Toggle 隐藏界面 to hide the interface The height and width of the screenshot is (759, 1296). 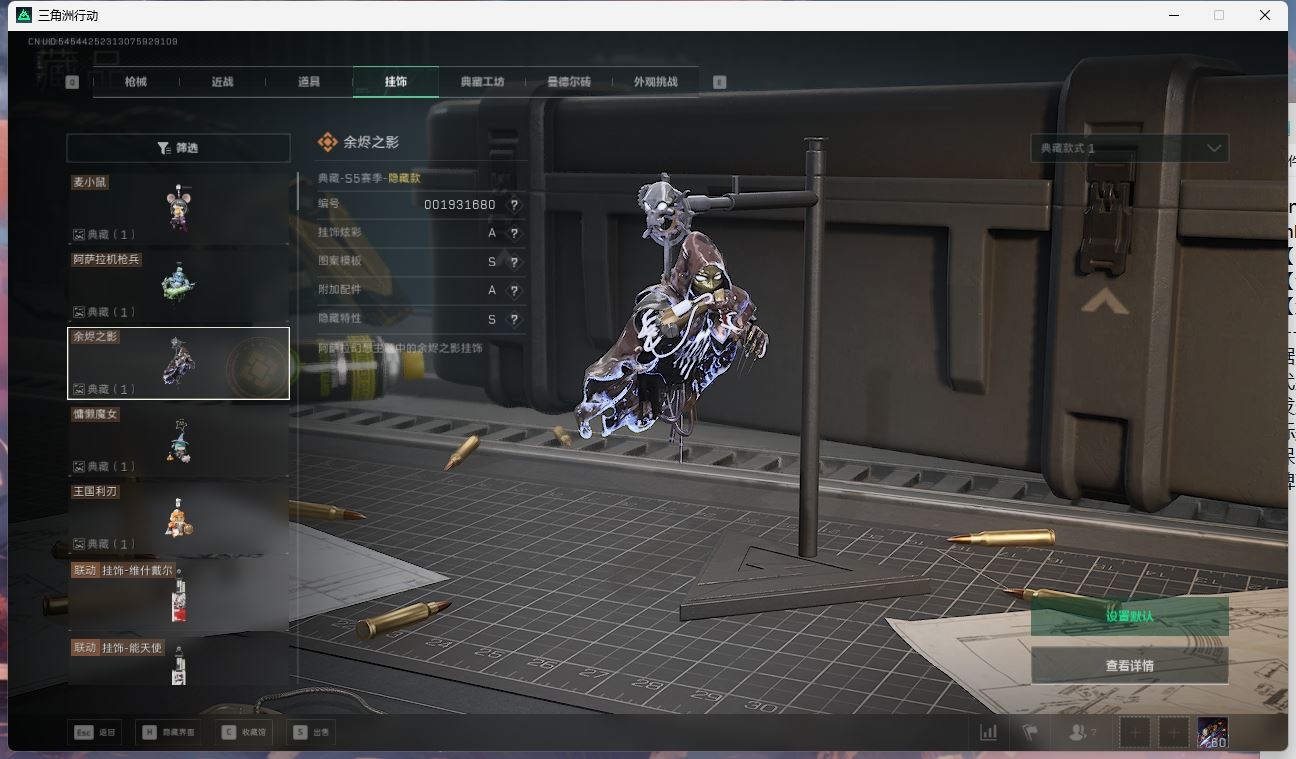click(168, 732)
